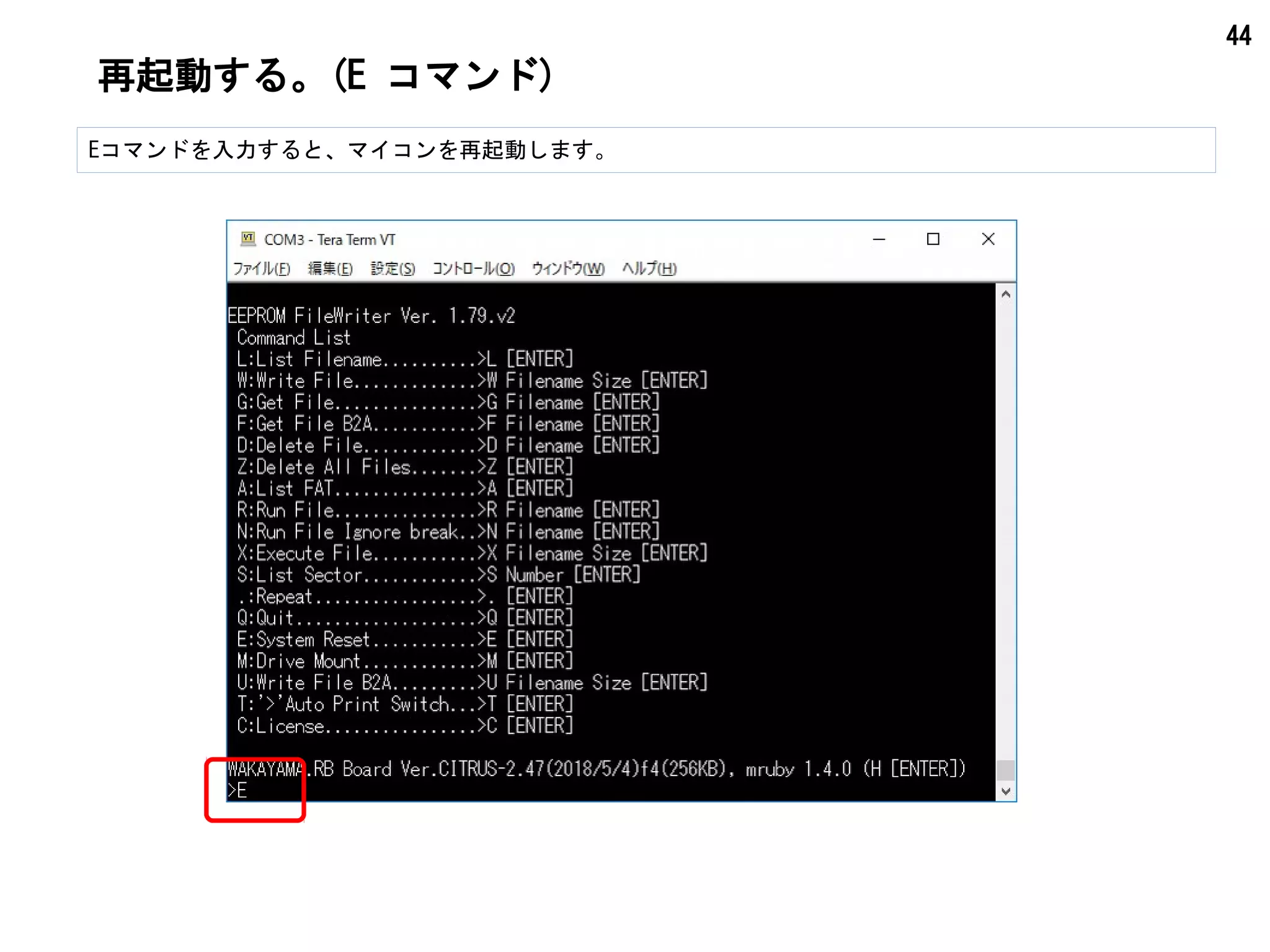Image resolution: width=1270 pixels, height=952 pixels.
Task: Click the 'EEPROM FileWriter Ver. 1.79.v2' line
Action: point(371,316)
